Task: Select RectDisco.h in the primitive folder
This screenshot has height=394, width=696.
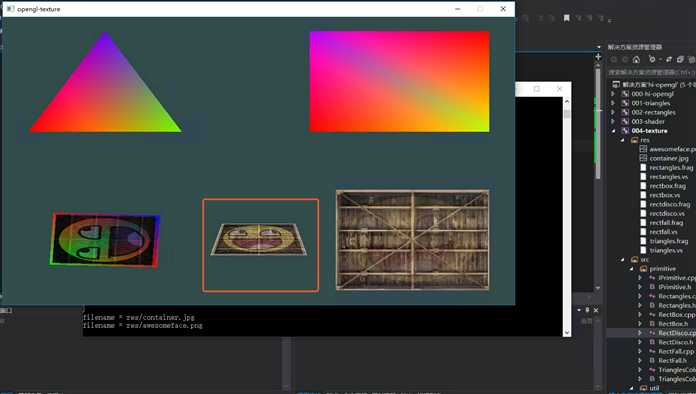Action: [675, 342]
